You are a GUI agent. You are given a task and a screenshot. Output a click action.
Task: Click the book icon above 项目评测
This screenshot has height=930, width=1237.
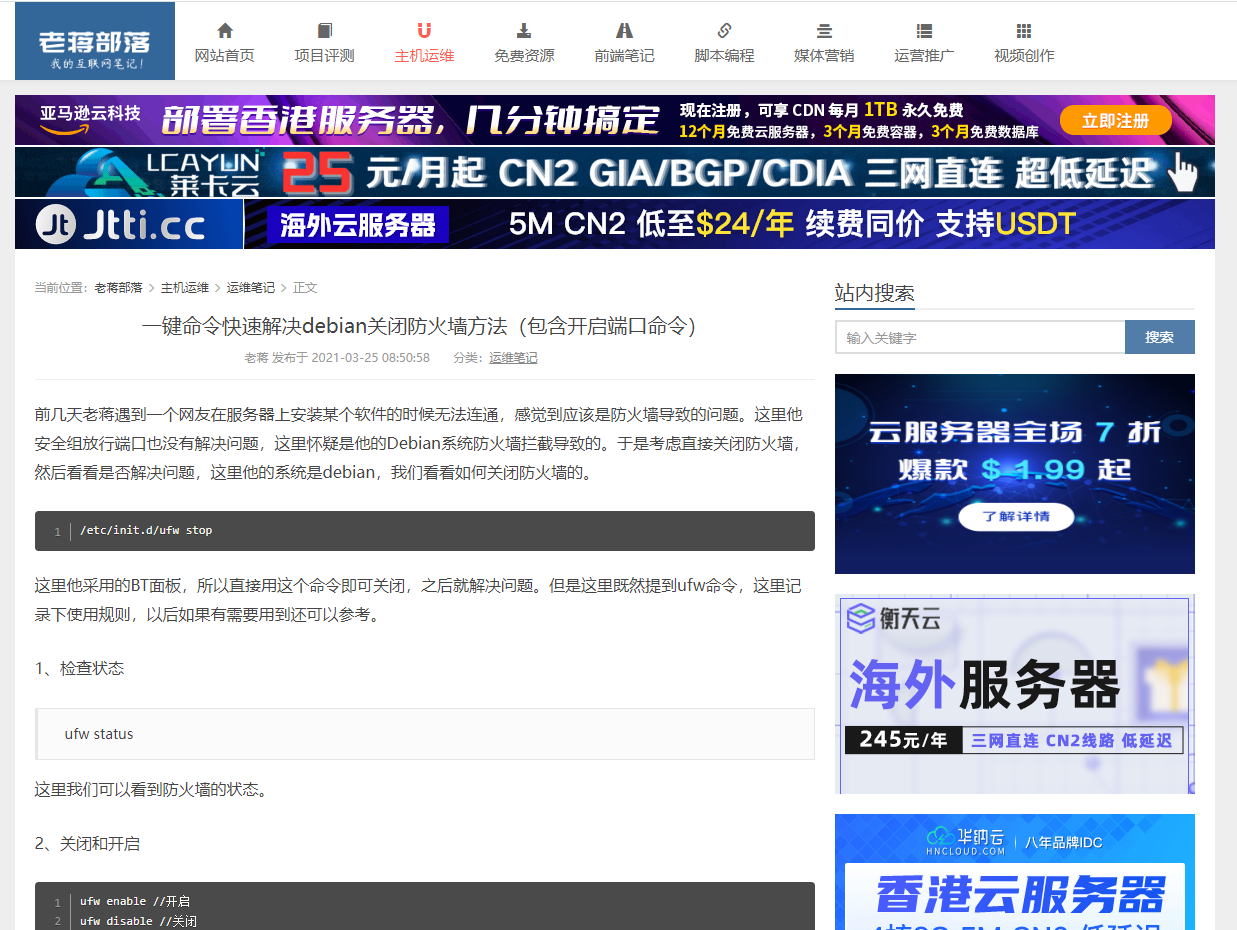point(324,31)
